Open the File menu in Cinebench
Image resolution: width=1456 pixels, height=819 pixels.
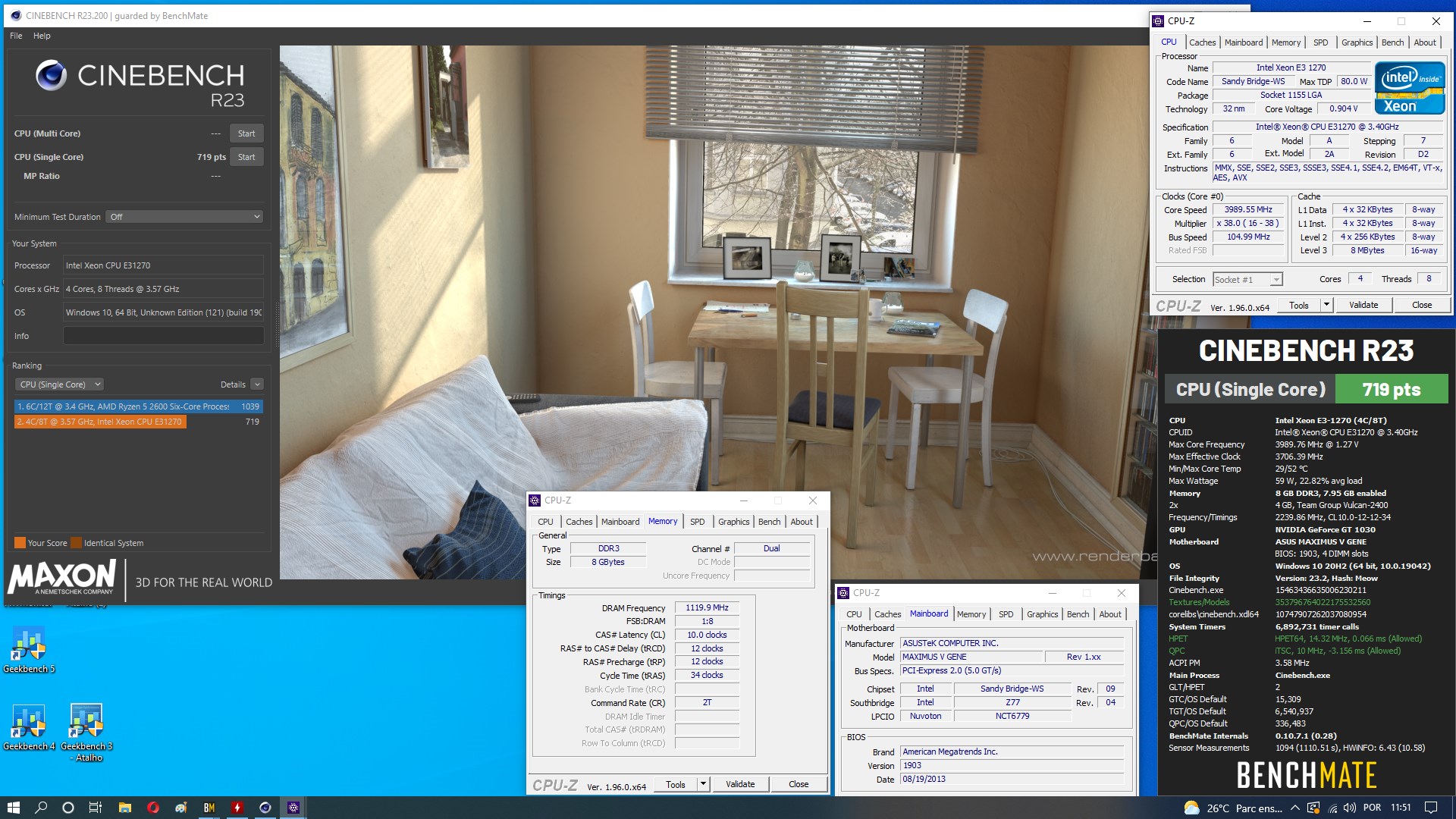(x=16, y=36)
